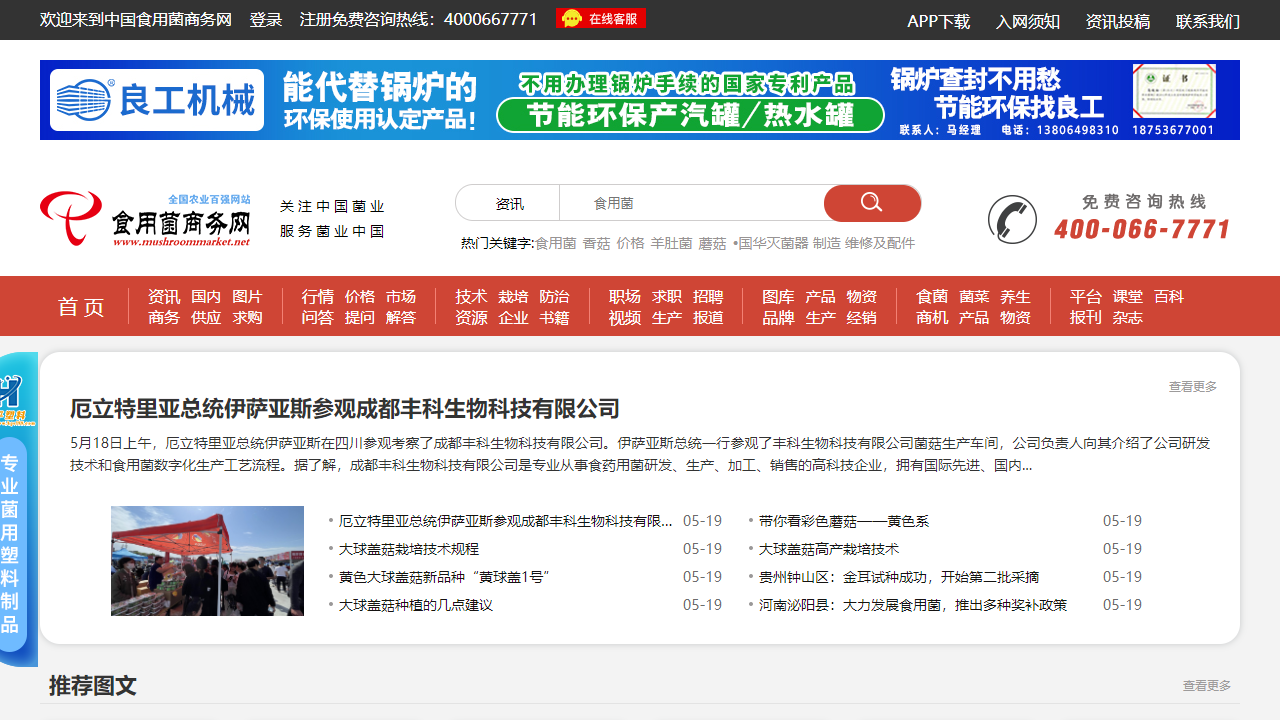Click hot keyword 国华灭菌器 under search box

coord(773,243)
